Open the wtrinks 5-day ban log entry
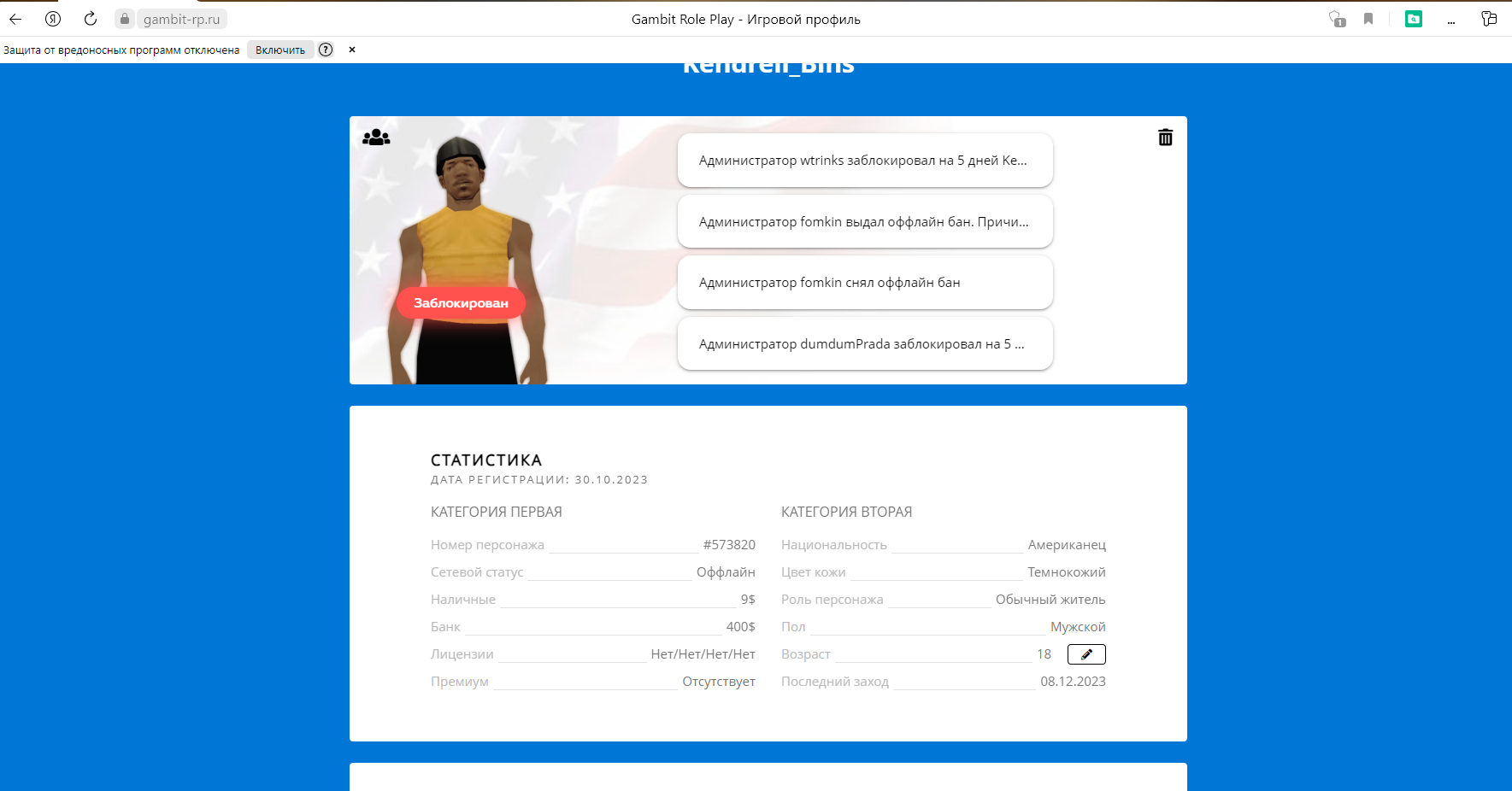The width and height of the screenshot is (1512, 791). [864, 161]
